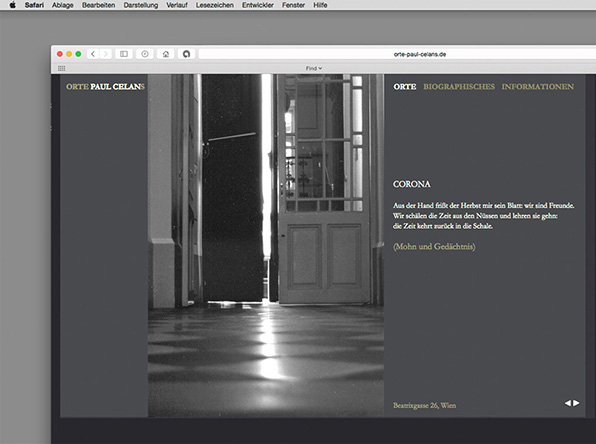Go to the INFORMATIONEN tab

click(x=538, y=87)
